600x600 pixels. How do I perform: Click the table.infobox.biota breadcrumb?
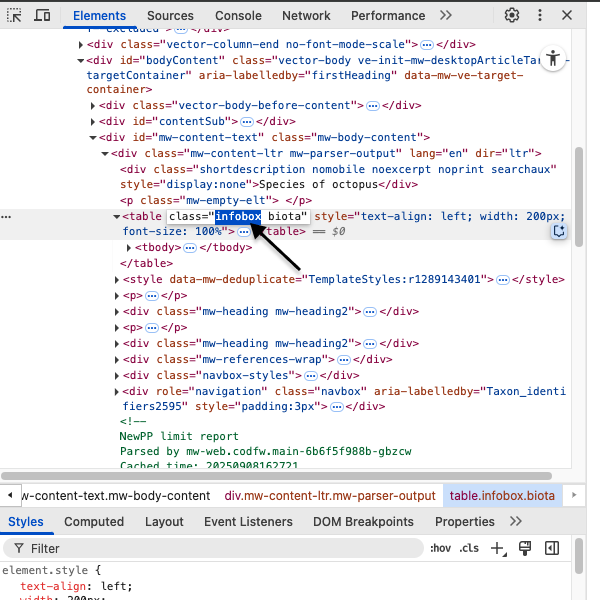(x=502, y=495)
